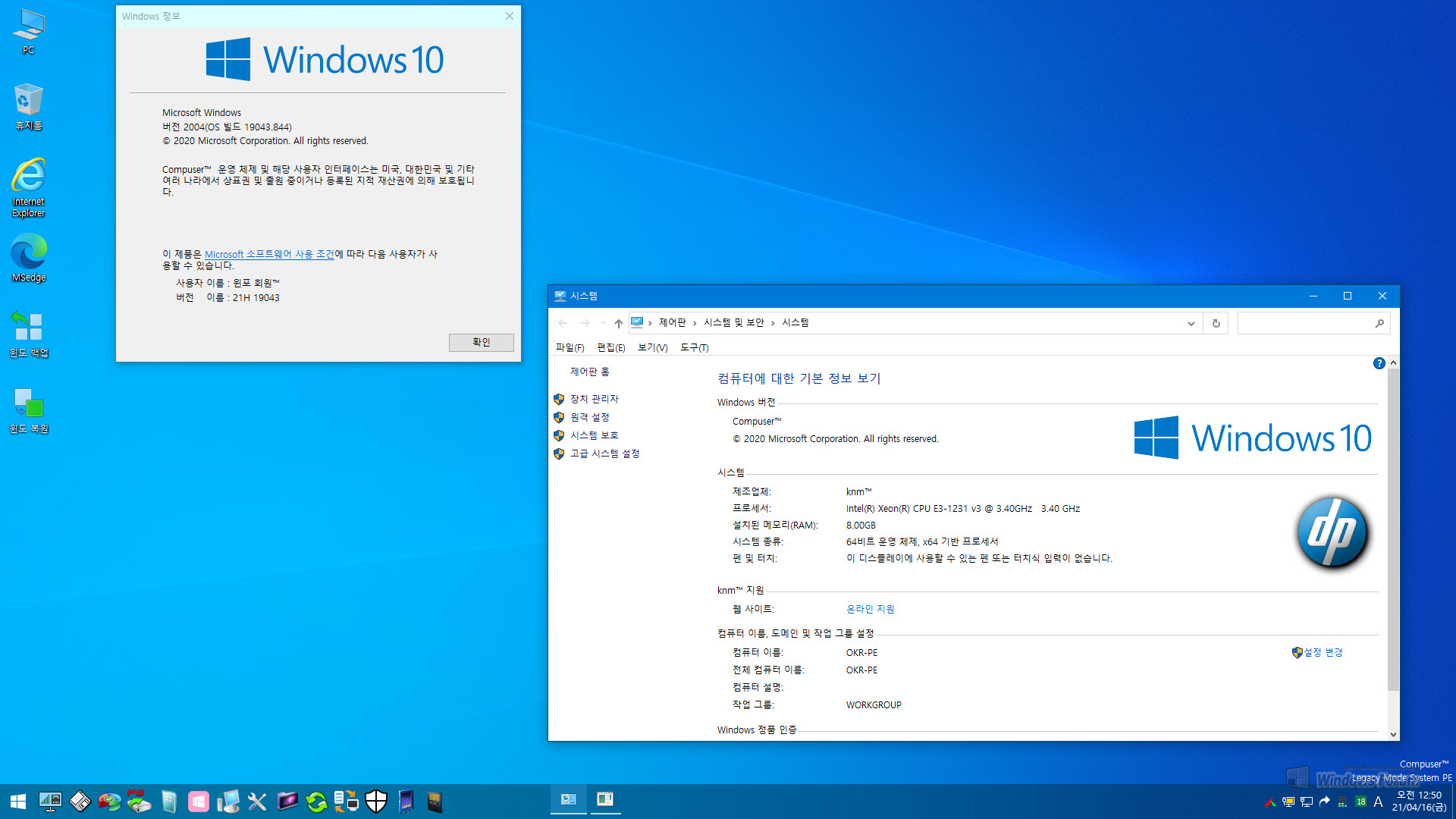The height and width of the screenshot is (819, 1456).
Task: Click the forward arrow in System window
Action: tap(585, 323)
